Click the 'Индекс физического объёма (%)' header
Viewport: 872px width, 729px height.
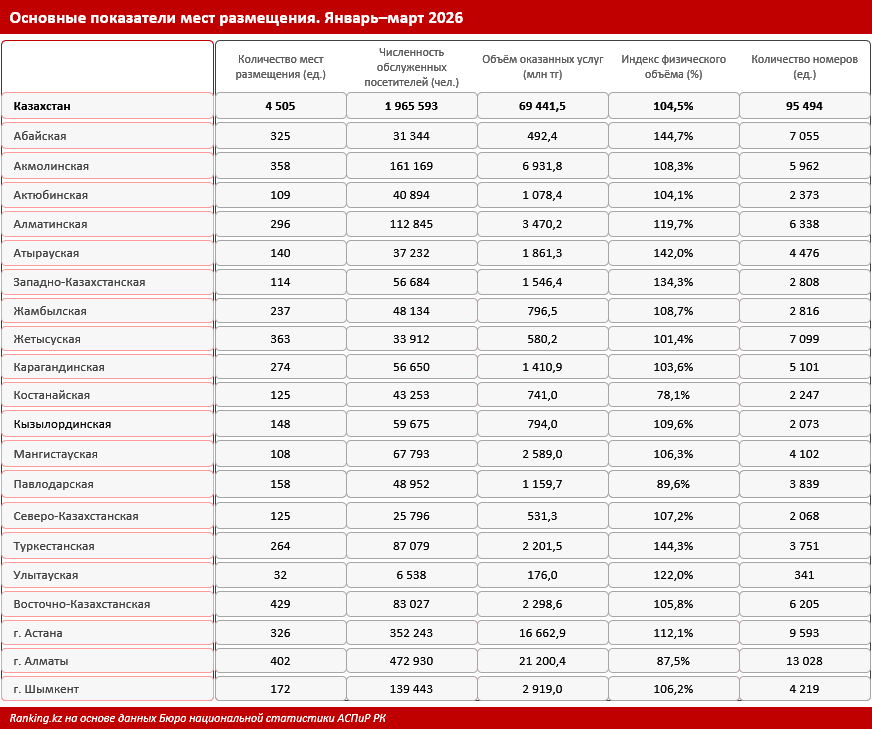click(673, 67)
